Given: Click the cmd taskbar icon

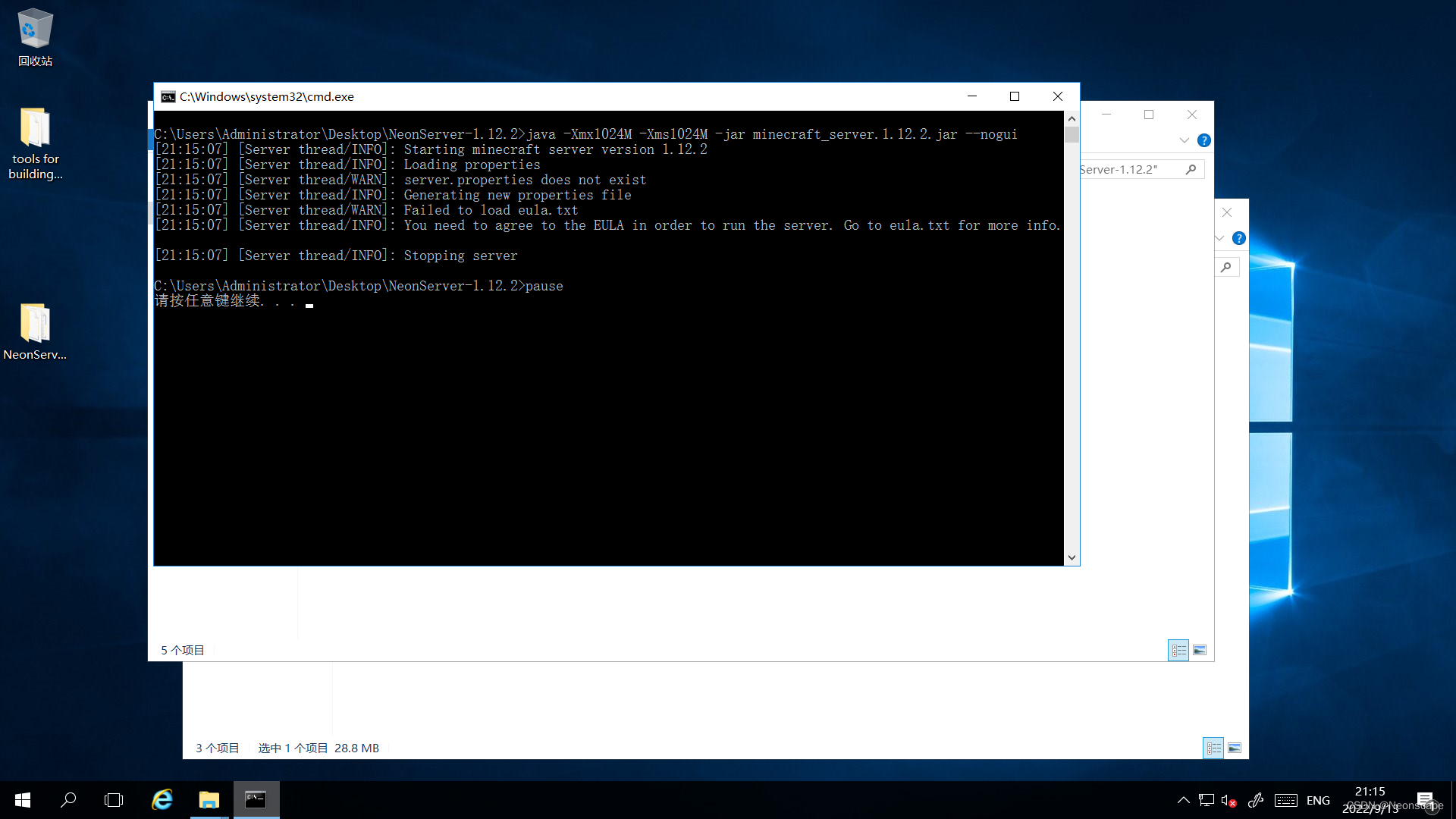Looking at the screenshot, I should click(256, 800).
